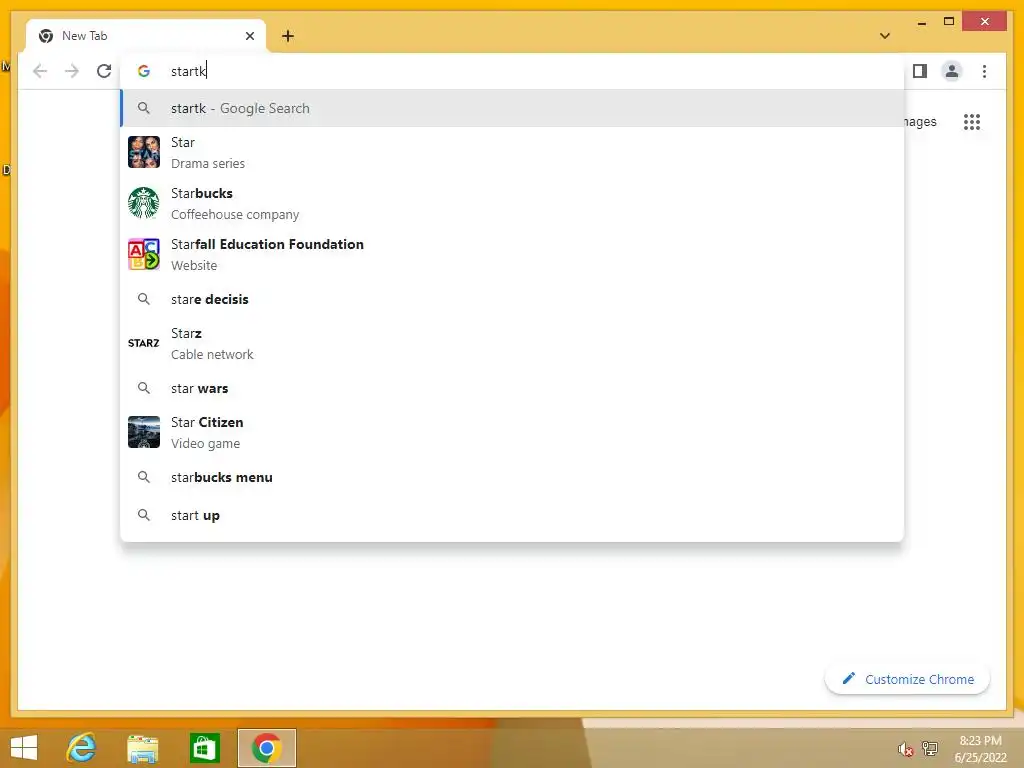Open the Windows Start button
The width and height of the screenshot is (1024, 768).
24,748
